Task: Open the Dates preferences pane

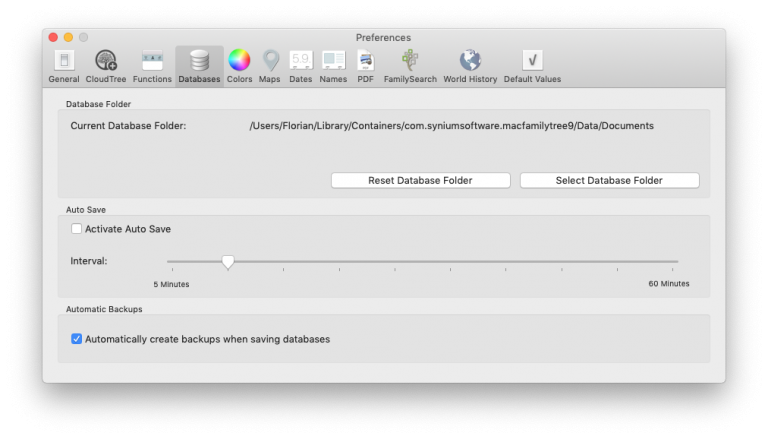Action: pos(301,67)
